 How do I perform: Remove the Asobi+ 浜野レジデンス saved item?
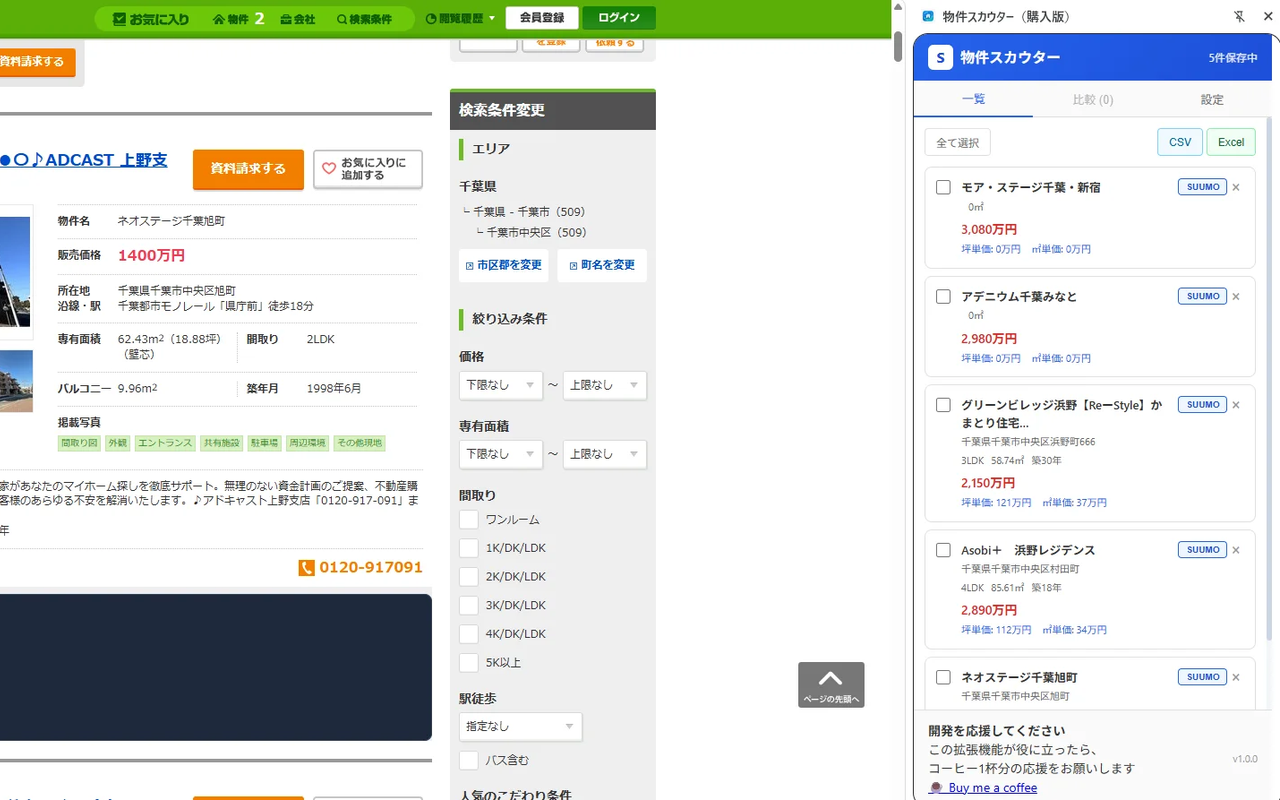click(x=1236, y=550)
